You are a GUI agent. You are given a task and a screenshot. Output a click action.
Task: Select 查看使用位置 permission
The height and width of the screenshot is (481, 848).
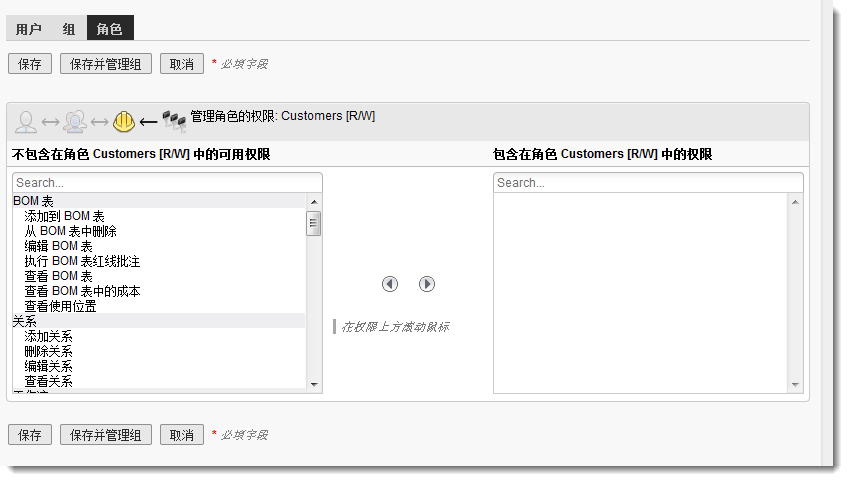click(x=60, y=306)
